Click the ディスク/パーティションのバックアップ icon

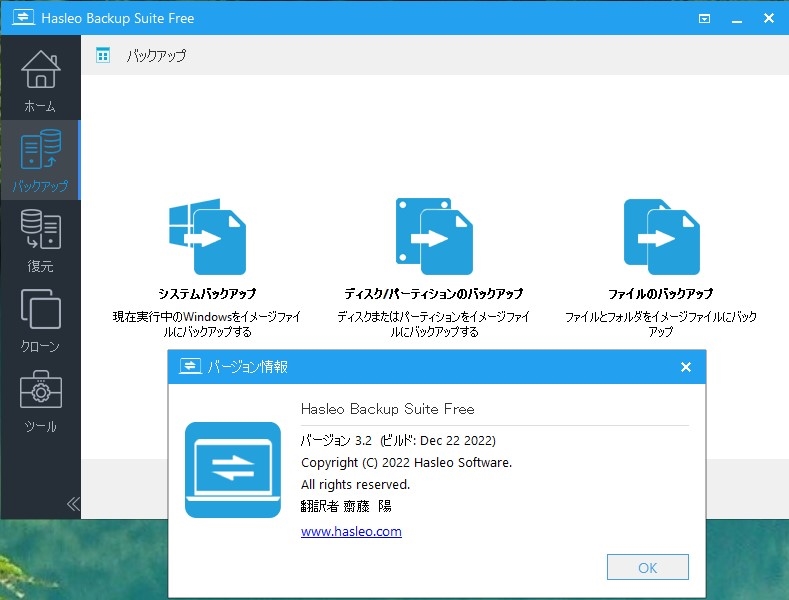click(434, 237)
